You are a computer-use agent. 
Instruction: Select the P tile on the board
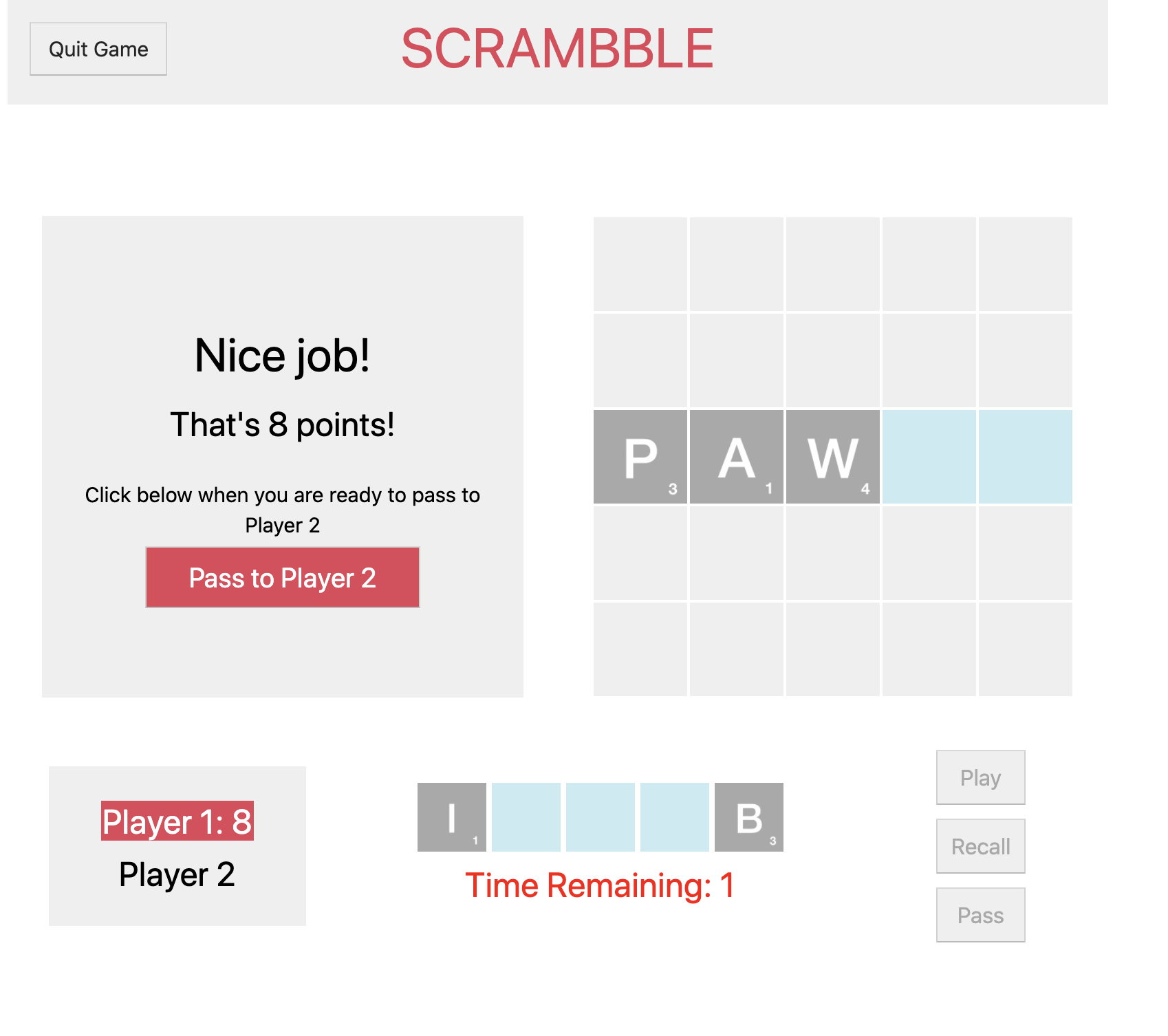[640, 457]
